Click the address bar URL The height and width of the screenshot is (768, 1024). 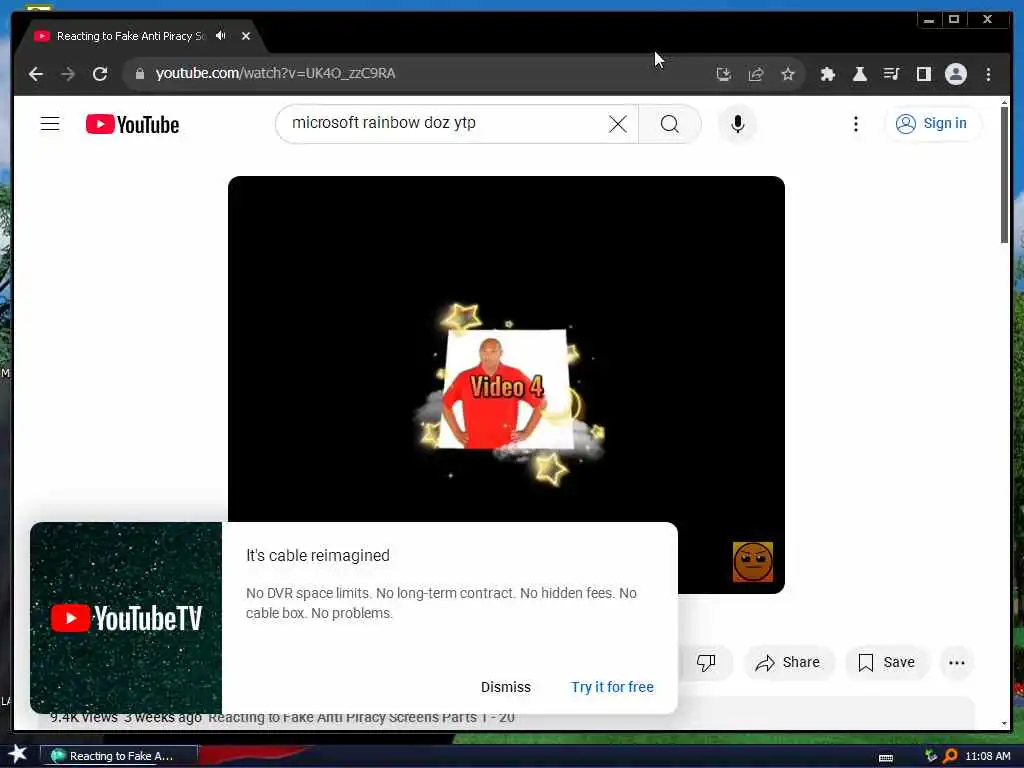275,73
